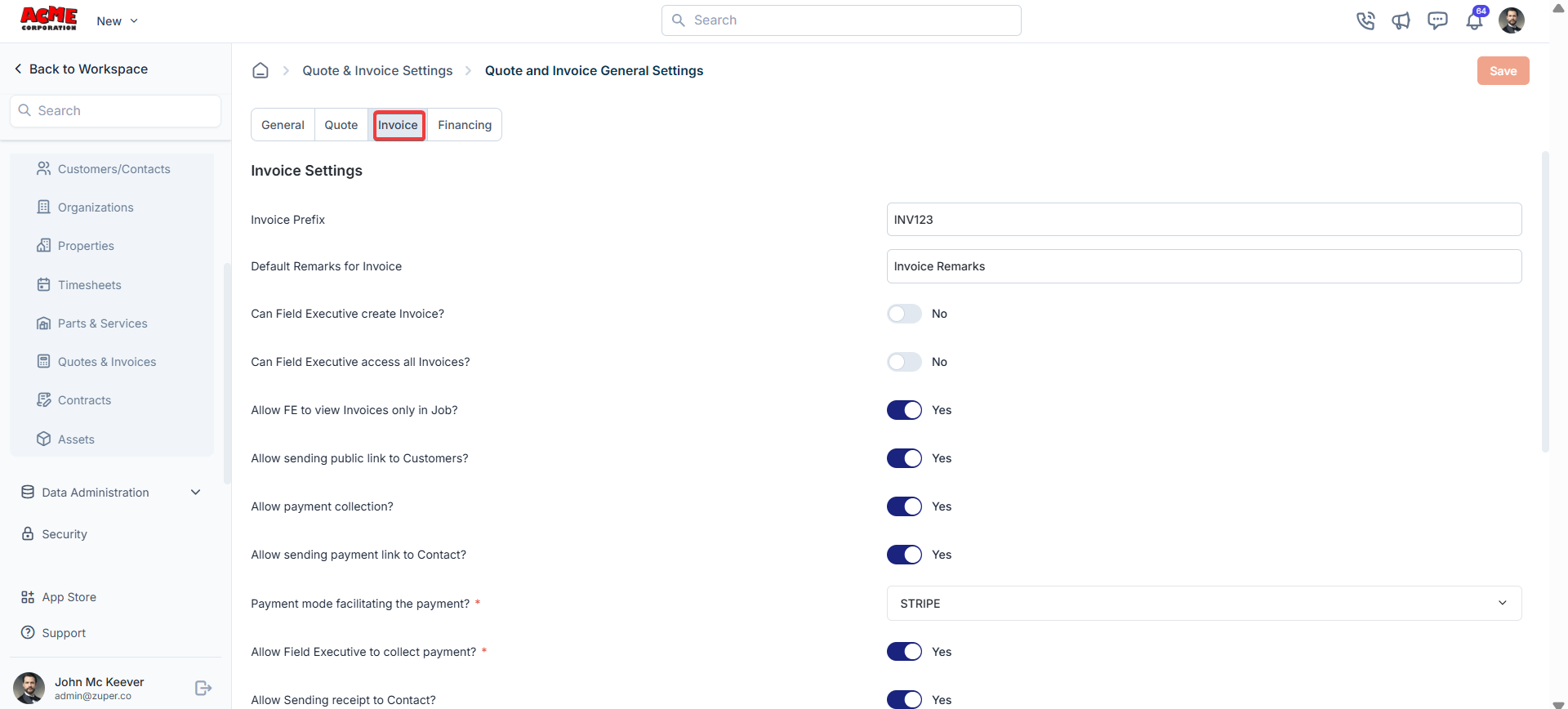The height and width of the screenshot is (709, 1568).
Task: Open the profile avatar in top bar
Action: click(x=1512, y=20)
